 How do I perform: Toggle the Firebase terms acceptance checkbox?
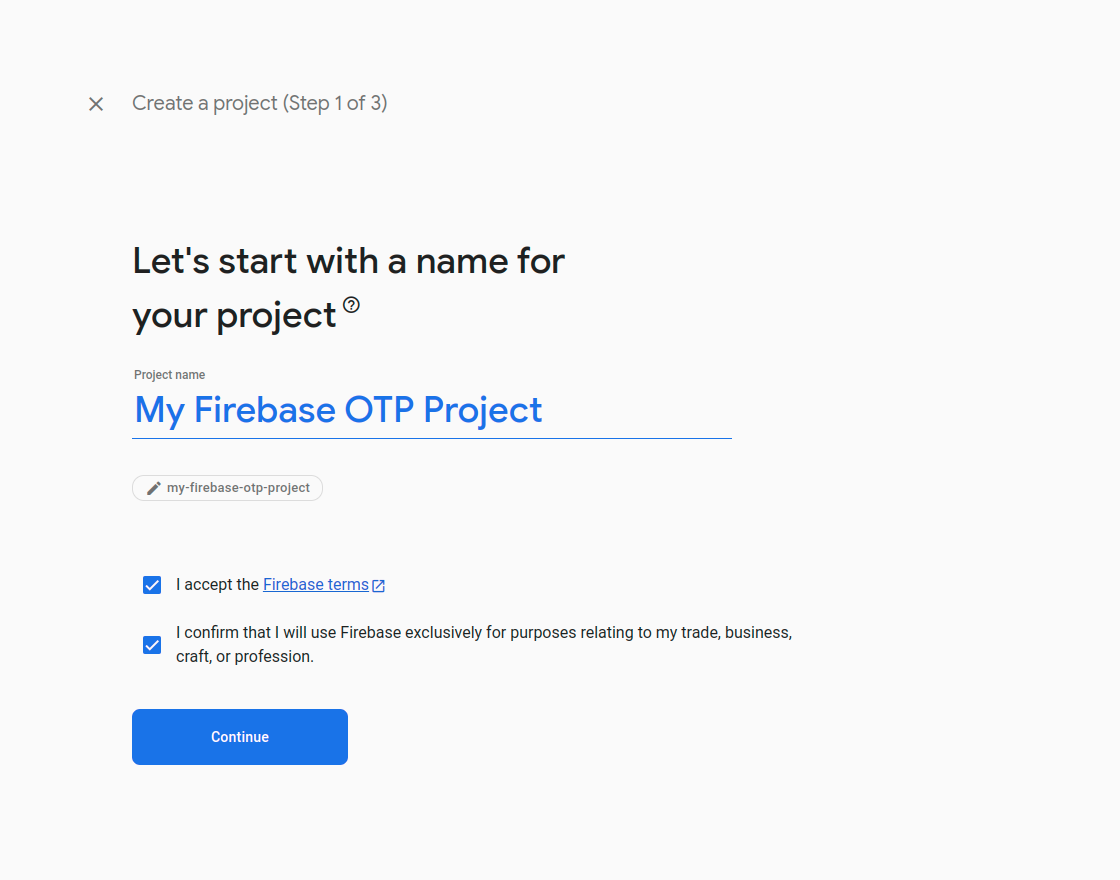(151, 584)
